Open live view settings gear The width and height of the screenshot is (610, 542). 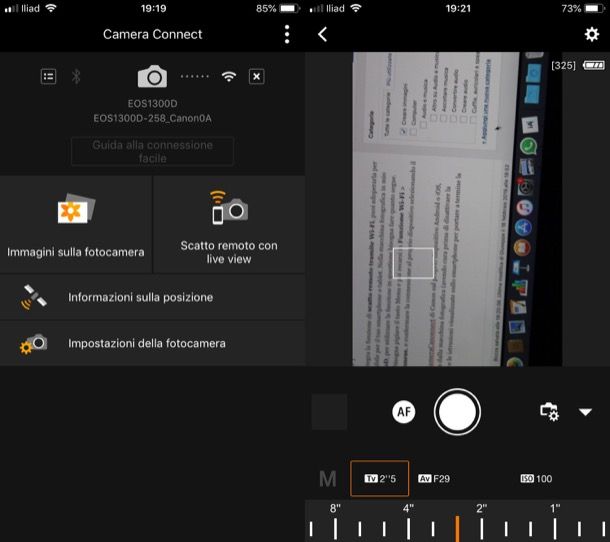[592, 34]
